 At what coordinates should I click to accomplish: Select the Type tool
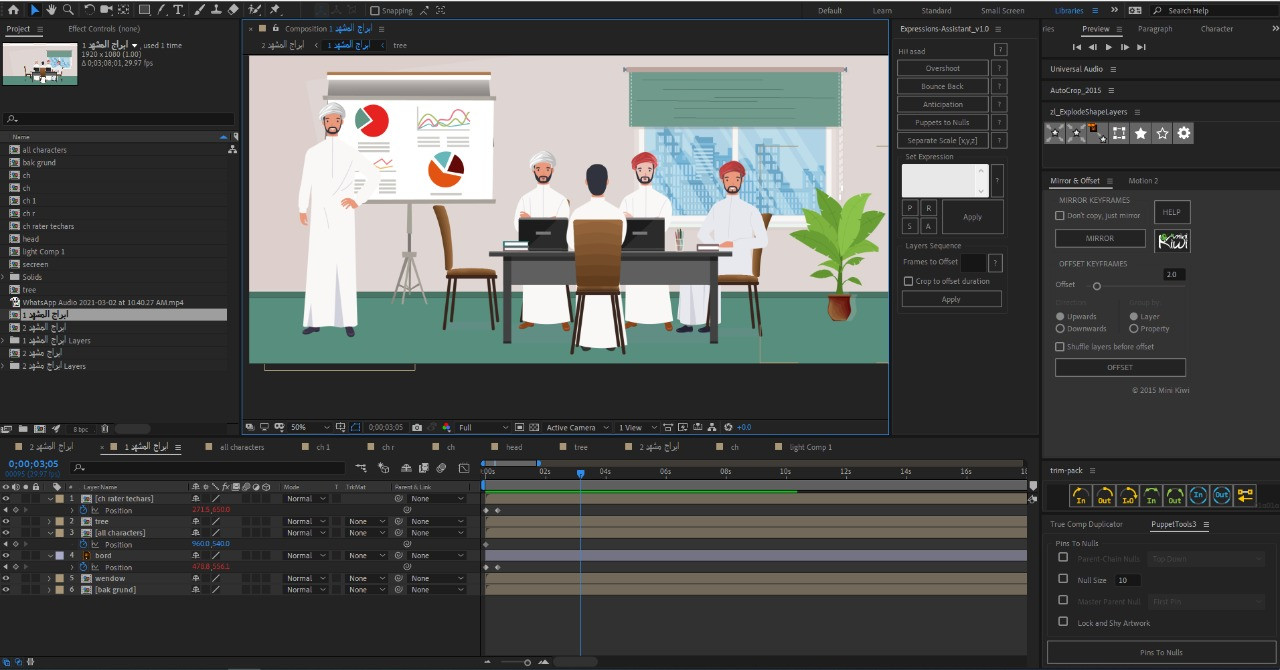[x=179, y=10]
